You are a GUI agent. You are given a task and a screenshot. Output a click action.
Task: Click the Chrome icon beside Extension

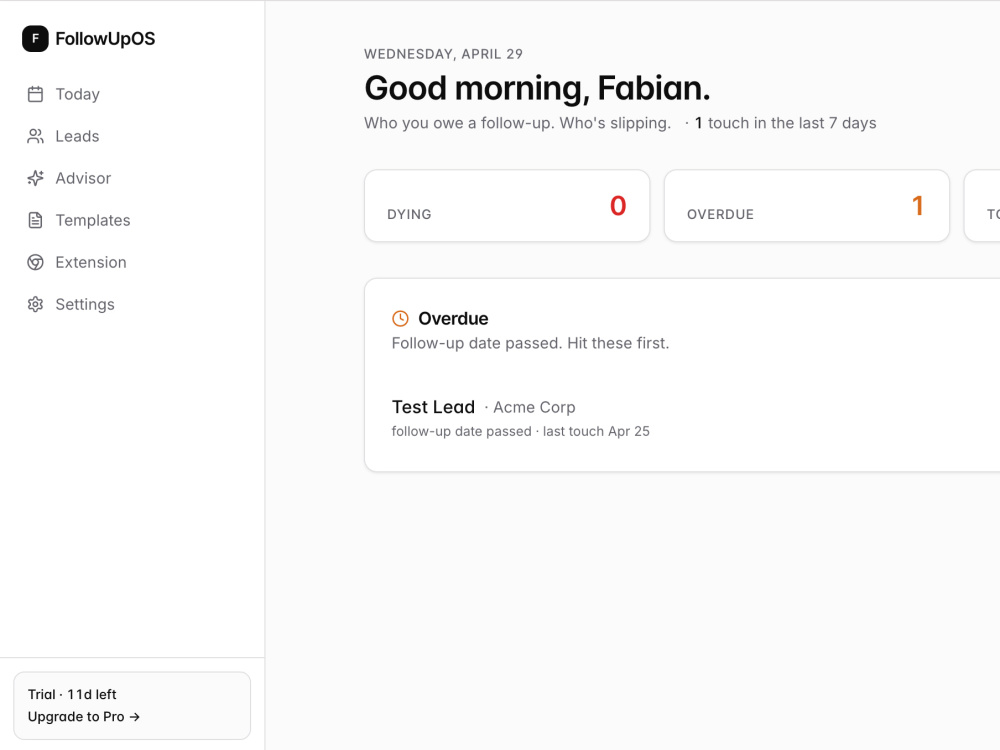click(x=36, y=263)
